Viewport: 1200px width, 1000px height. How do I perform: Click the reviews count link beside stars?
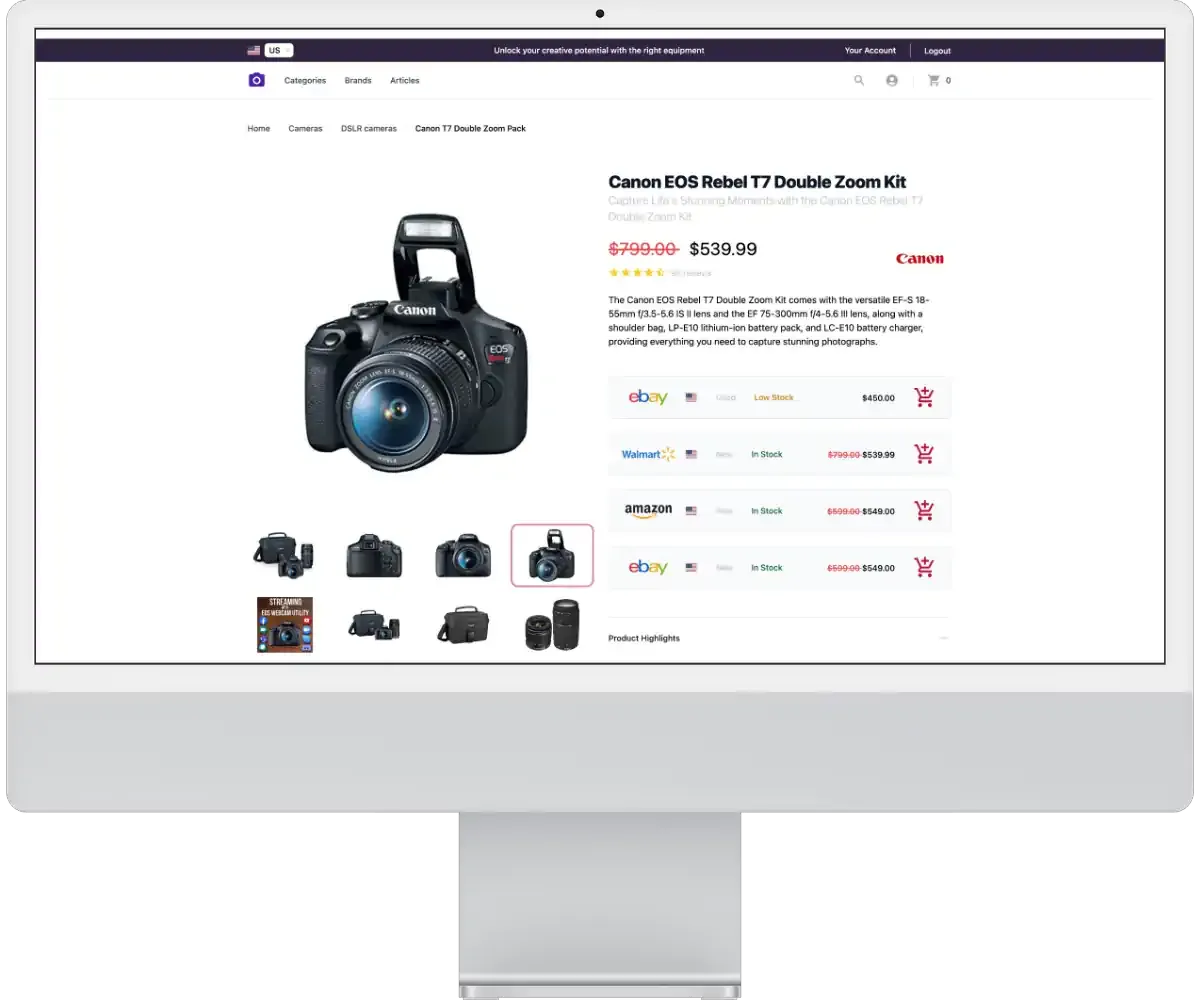[691, 273]
